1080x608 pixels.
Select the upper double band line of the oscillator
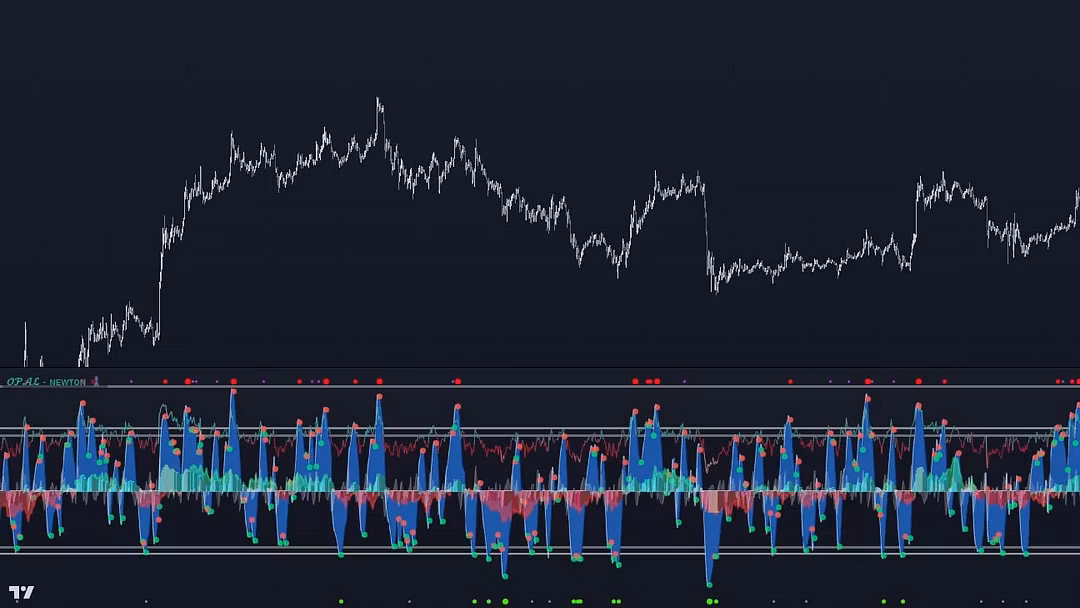(540, 431)
